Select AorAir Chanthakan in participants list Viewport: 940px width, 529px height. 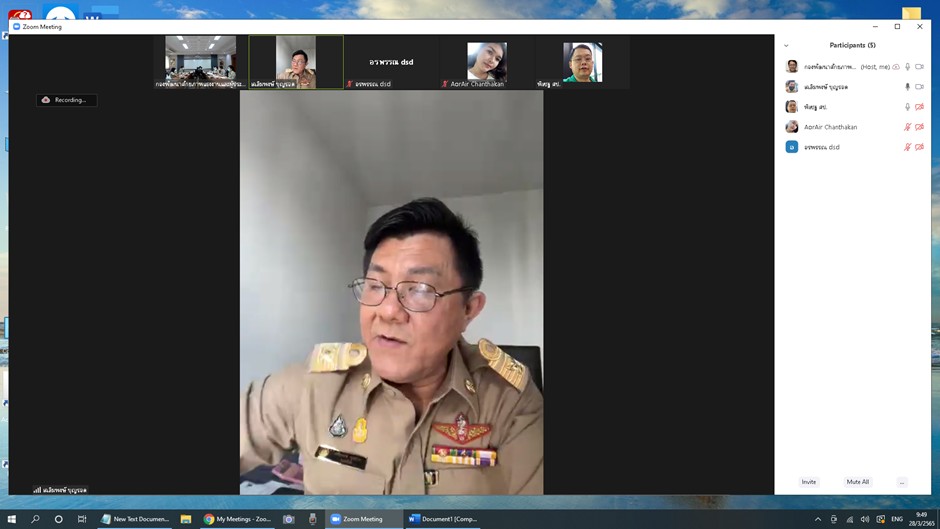pyautogui.click(x=830, y=127)
